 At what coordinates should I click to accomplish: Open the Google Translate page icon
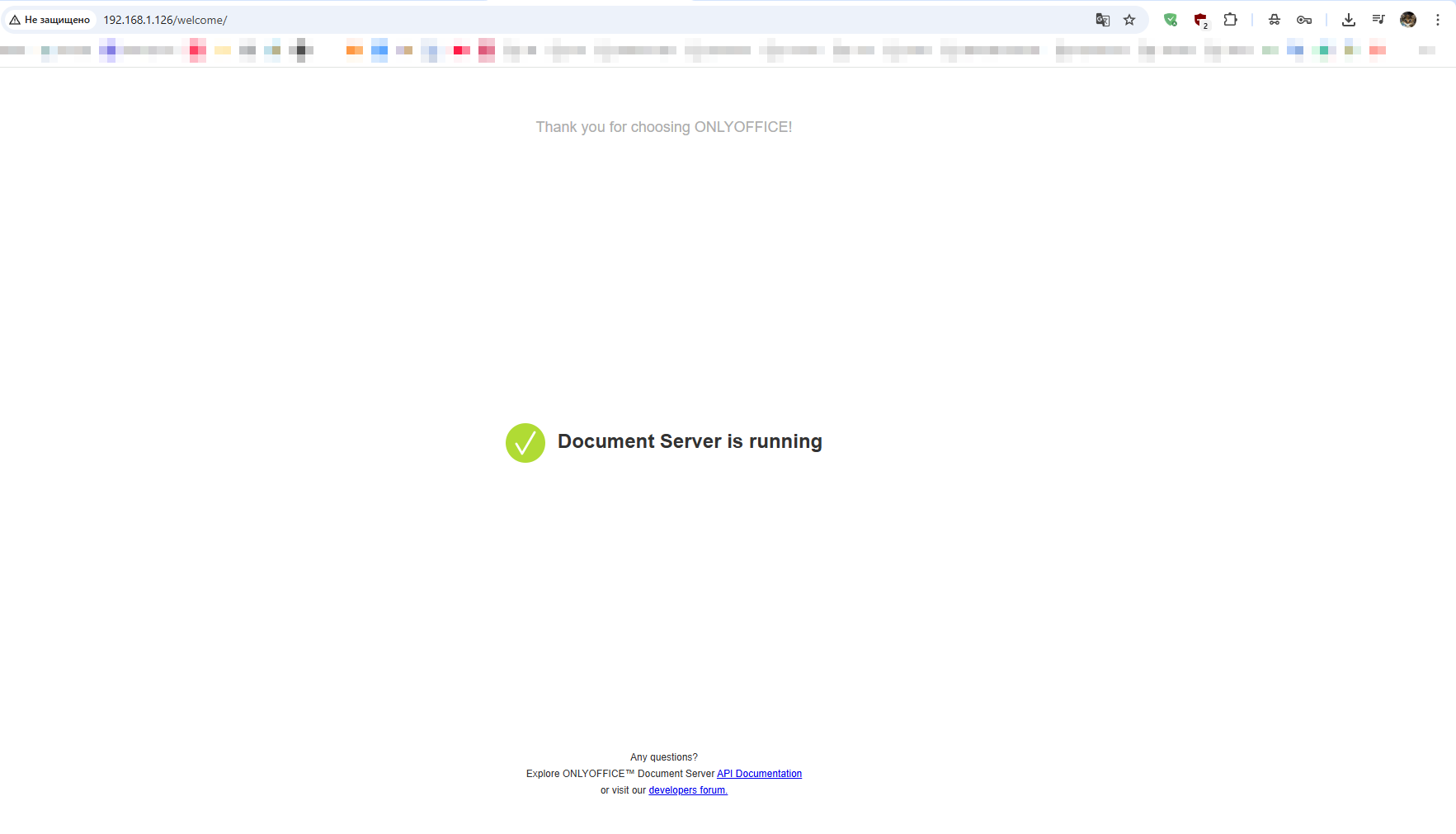click(1102, 20)
